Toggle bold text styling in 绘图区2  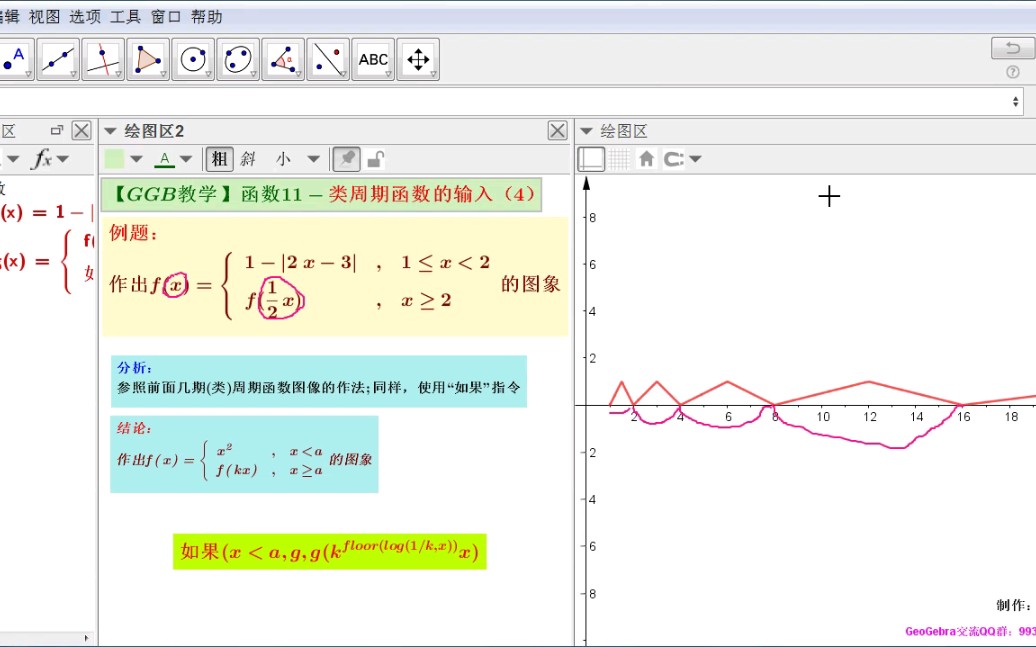click(x=221, y=158)
